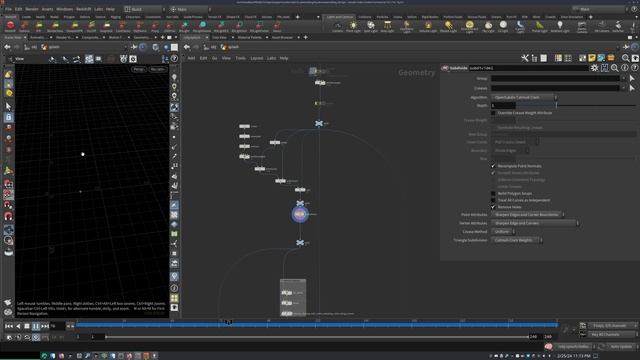Click the Spot Light shelf tool
The width and height of the screenshot is (640, 360).
point(371,27)
